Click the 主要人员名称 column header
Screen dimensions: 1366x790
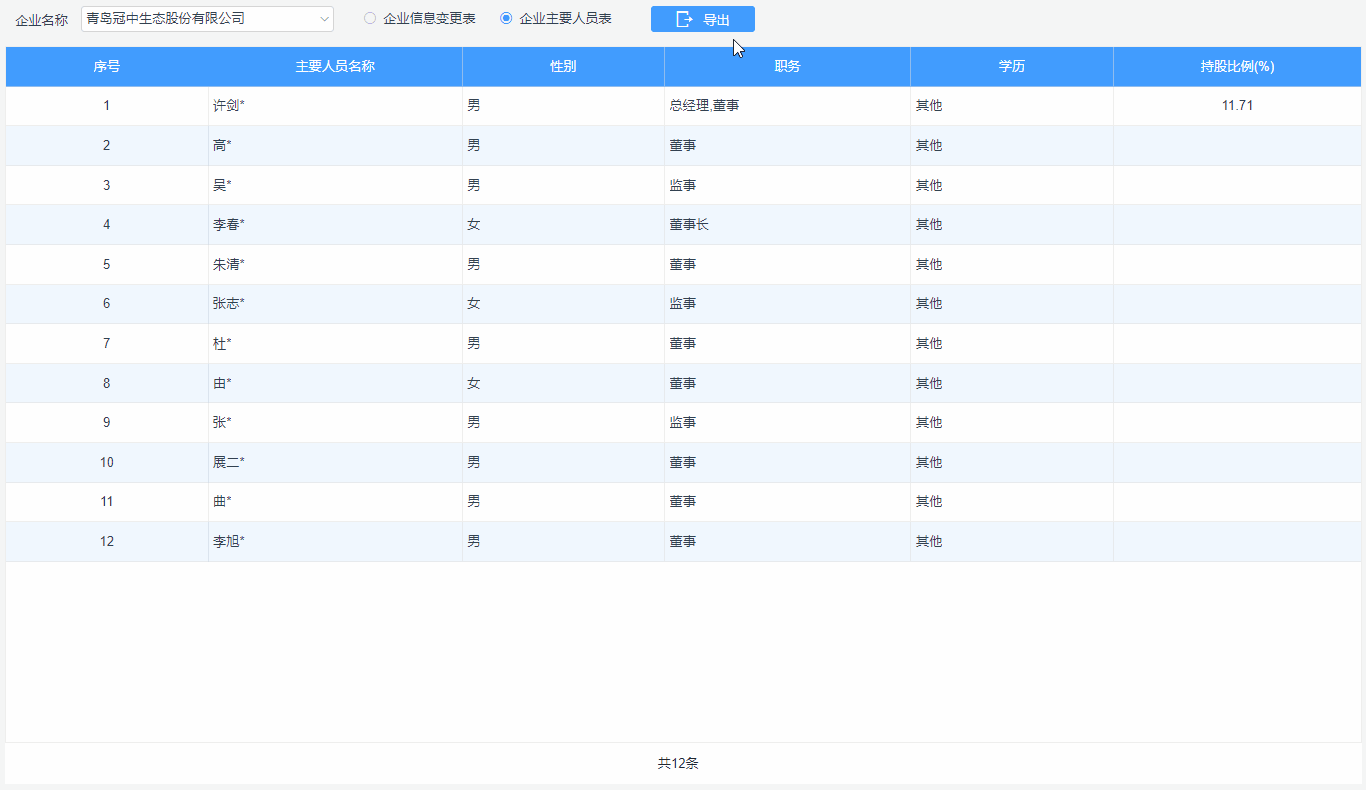pos(335,67)
